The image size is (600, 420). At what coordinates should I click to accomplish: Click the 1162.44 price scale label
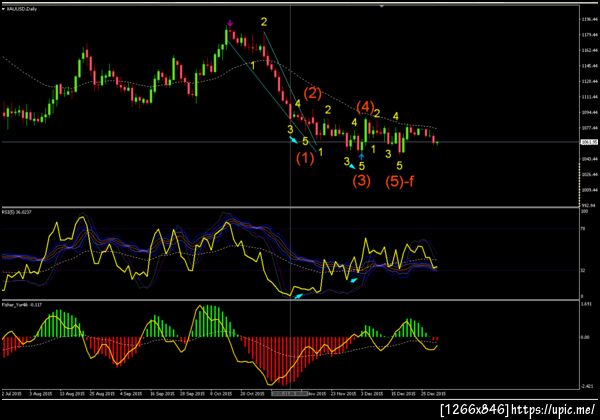[x=590, y=50]
